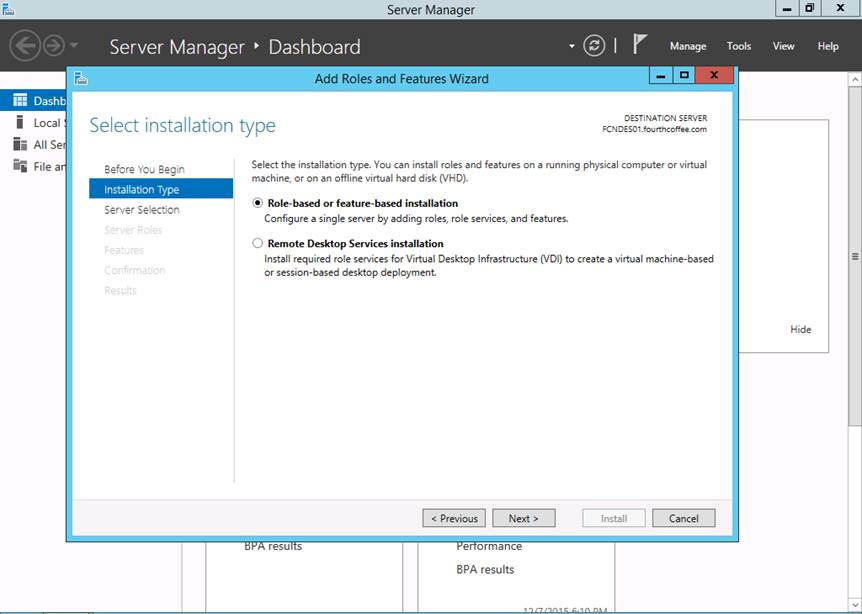The height and width of the screenshot is (614, 862).
Task: Click the Dashboard icon in the sidebar
Action: coord(18,100)
